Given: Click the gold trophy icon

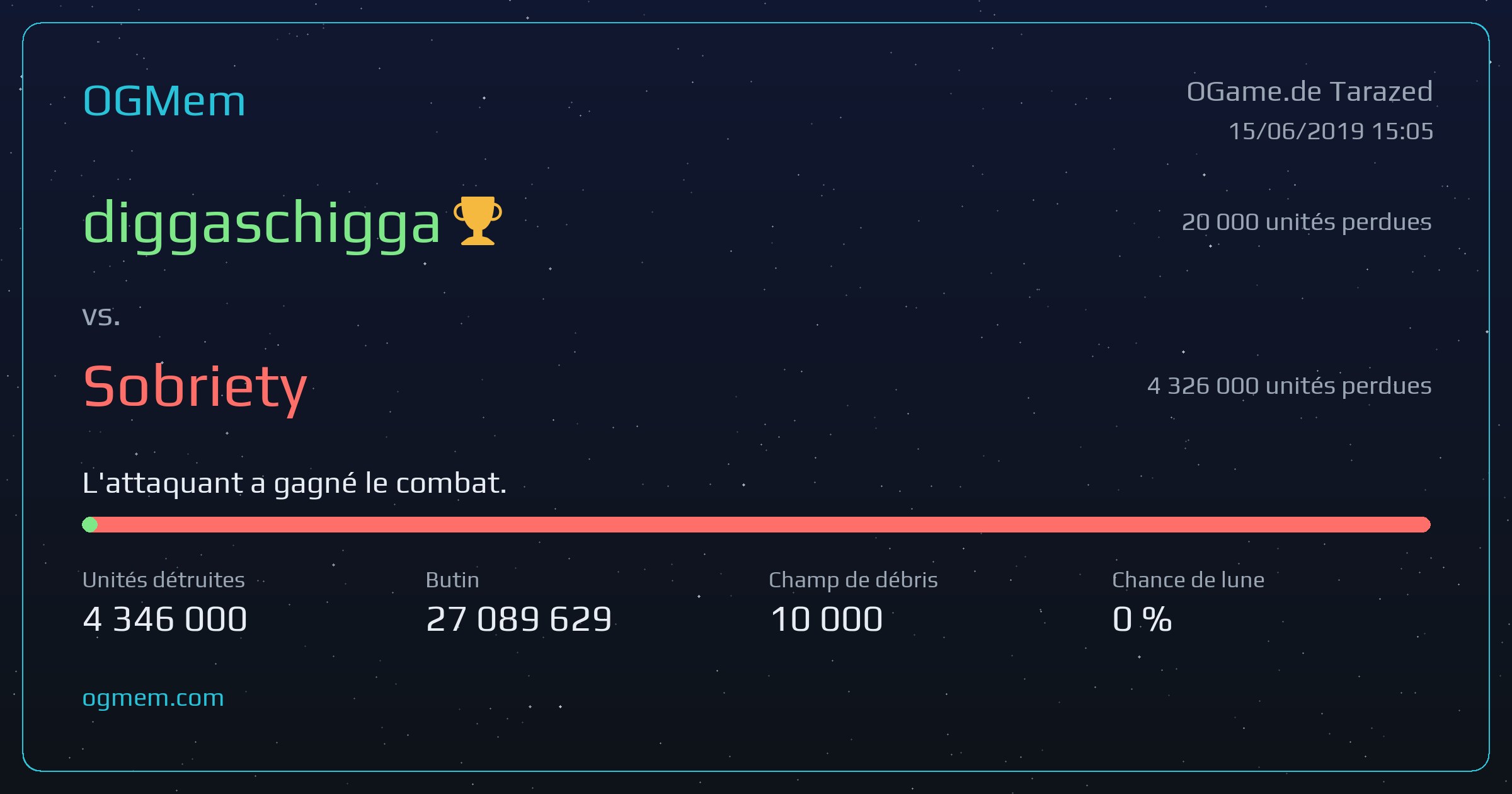Looking at the screenshot, I should [478, 221].
